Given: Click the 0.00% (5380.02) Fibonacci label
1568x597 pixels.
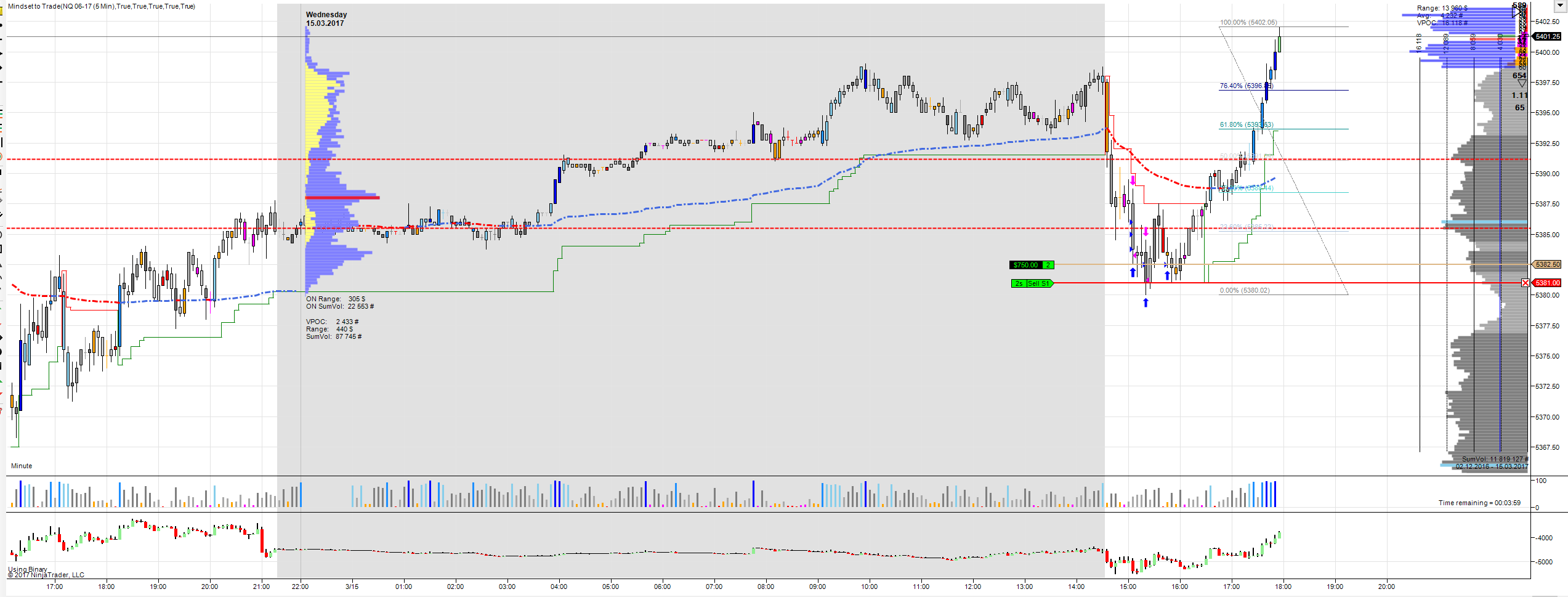Looking at the screenshot, I should pyautogui.click(x=1245, y=290).
